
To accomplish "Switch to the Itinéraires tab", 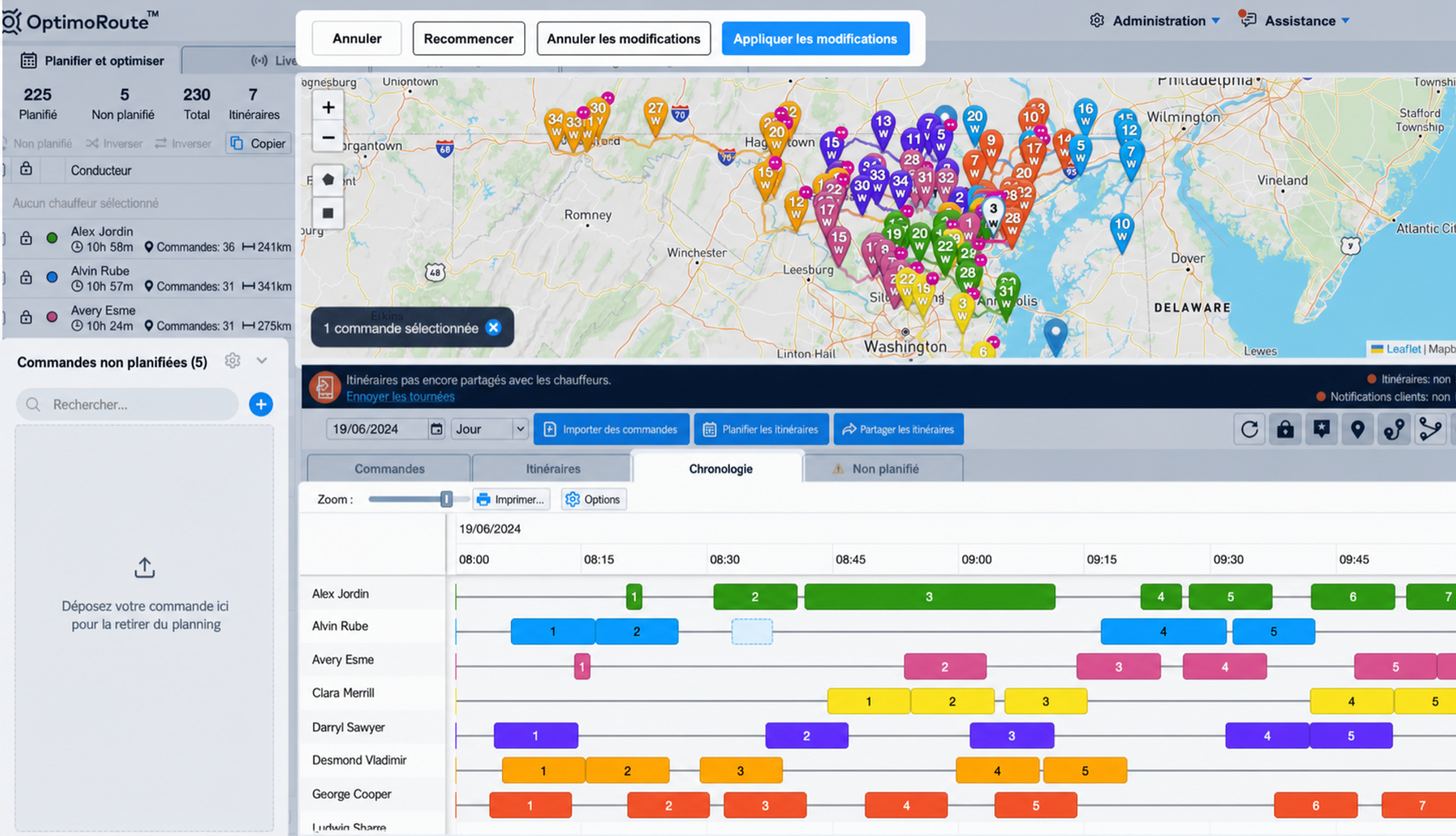I will tap(553, 468).
